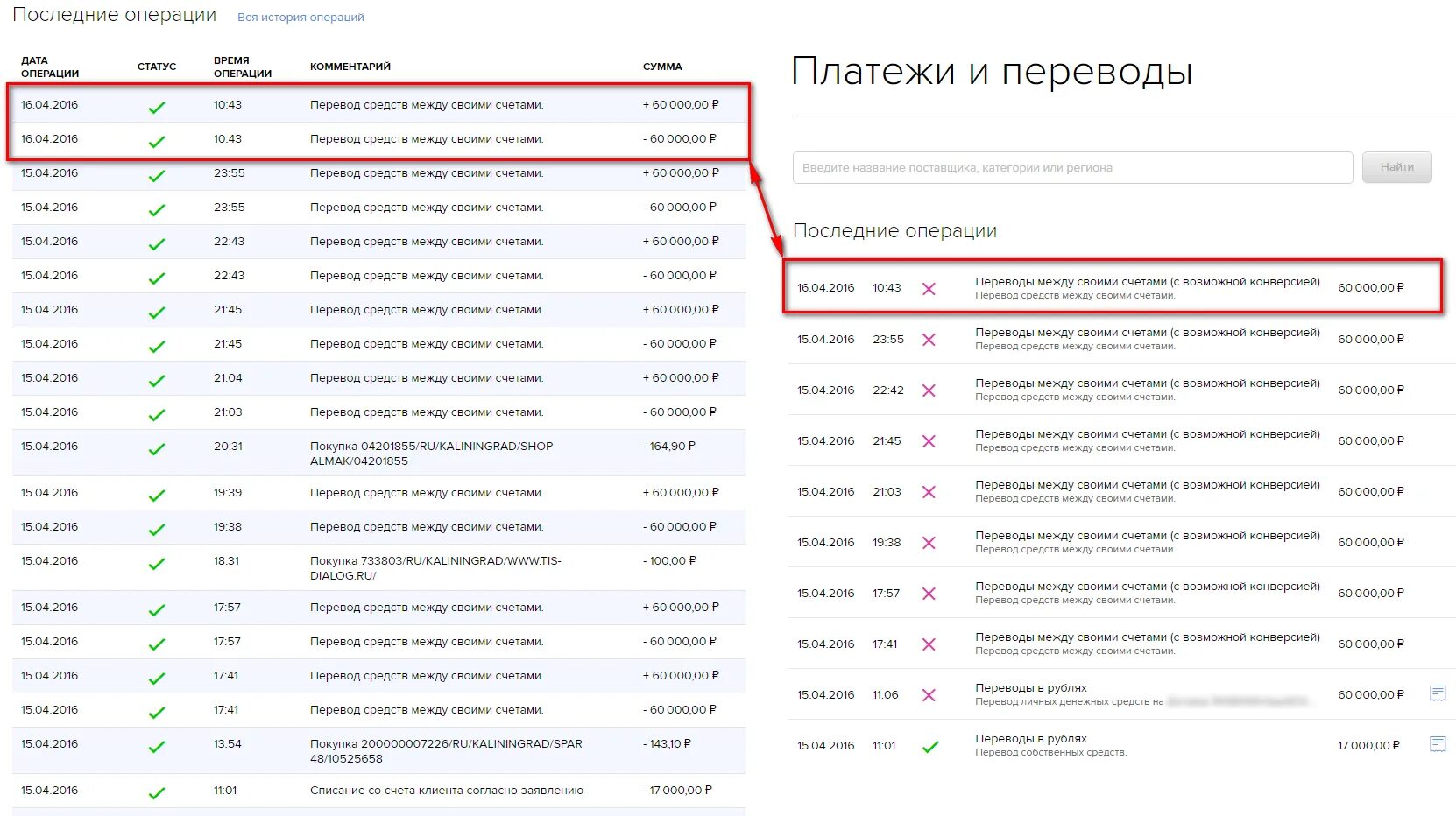This screenshot has height=816, width=1456.
Task: Click 'ДАТА ОПЕРАЦИИ' column header
Action: (x=50, y=67)
